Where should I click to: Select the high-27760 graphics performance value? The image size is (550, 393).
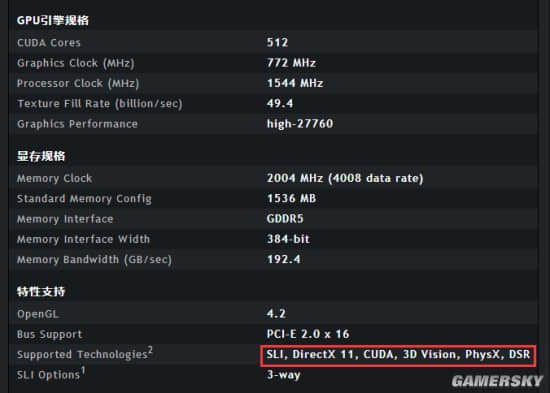coord(300,124)
